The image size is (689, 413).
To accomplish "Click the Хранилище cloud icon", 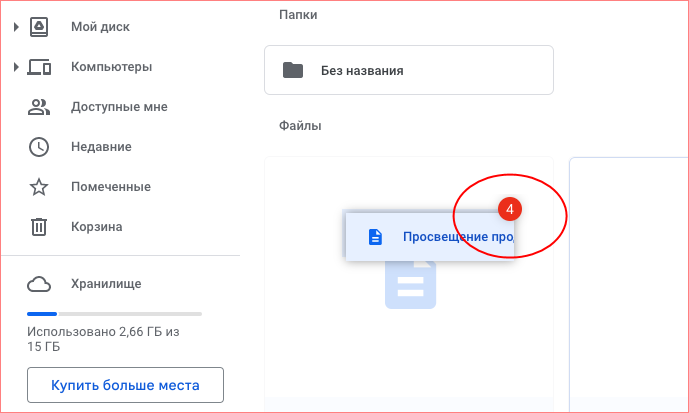I will point(39,284).
